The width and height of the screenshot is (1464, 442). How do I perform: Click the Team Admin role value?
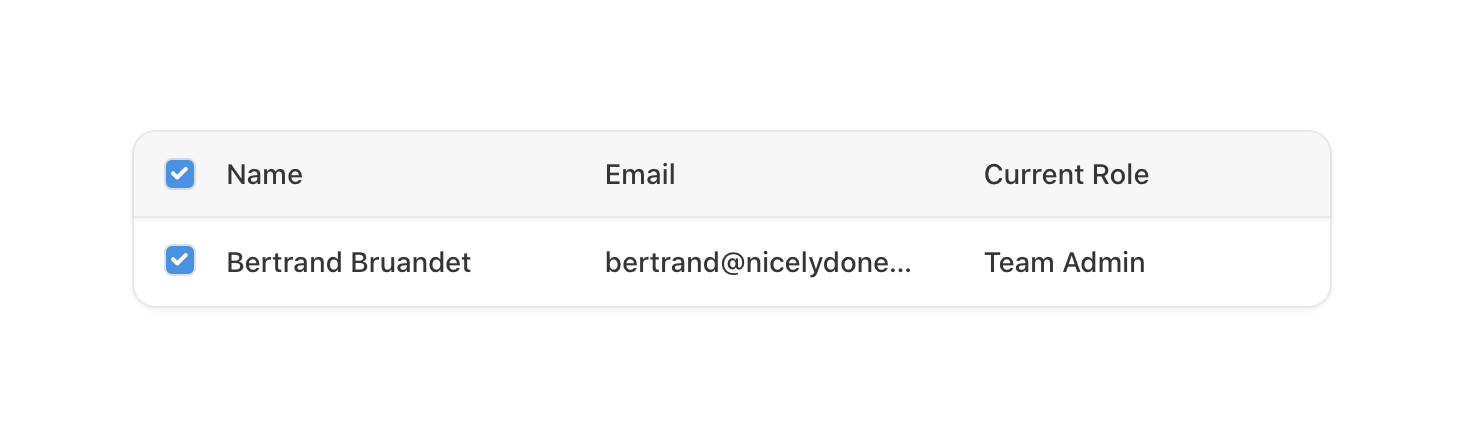click(x=1064, y=263)
